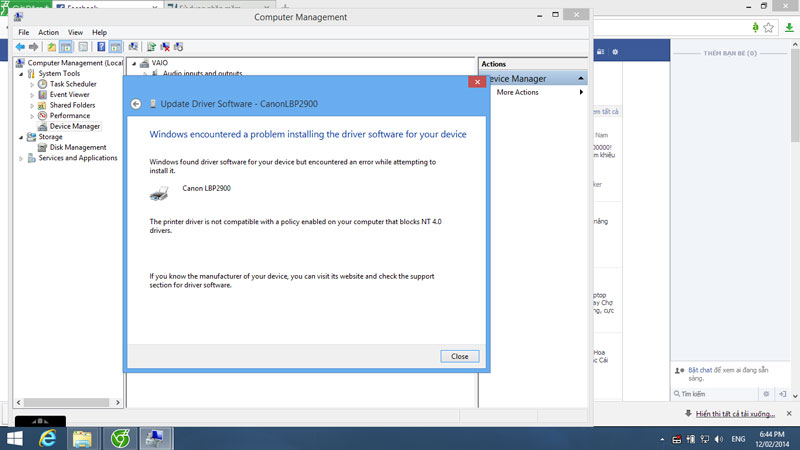Click the Computer Management taskbar button

point(155,438)
